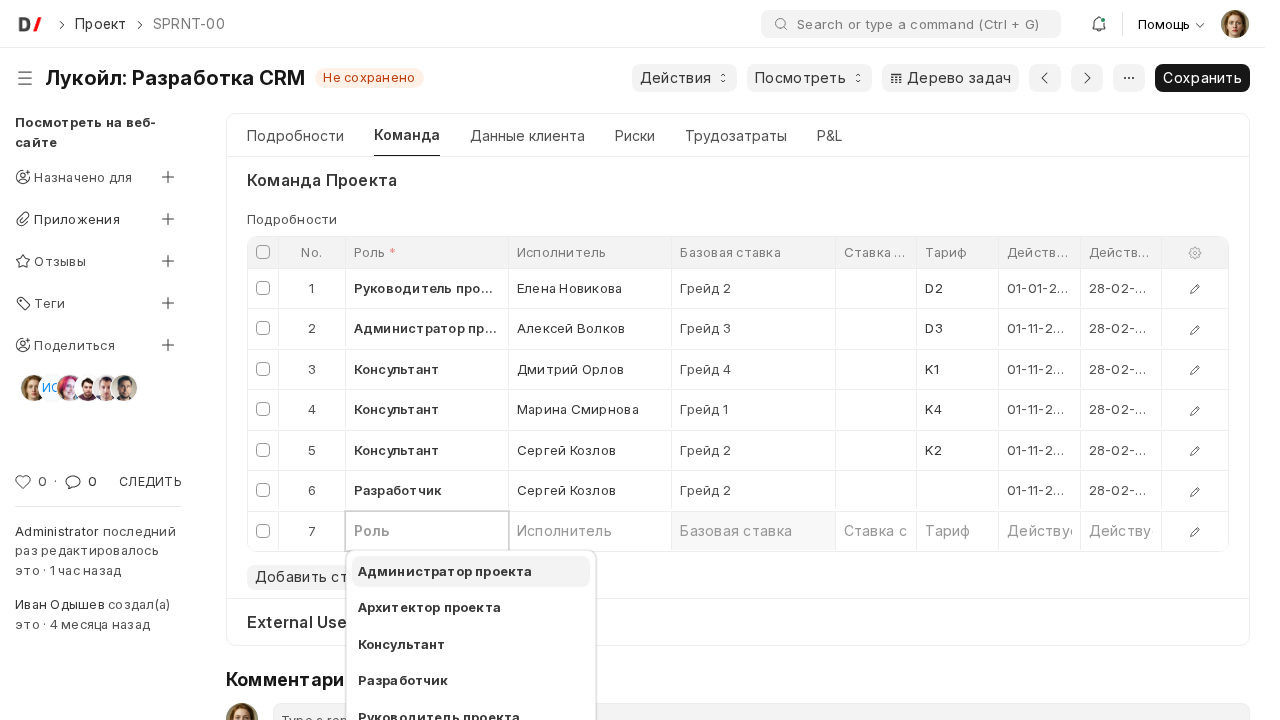
Task: Check the row 4 Марина Смирнова checkbox
Action: pos(263,409)
